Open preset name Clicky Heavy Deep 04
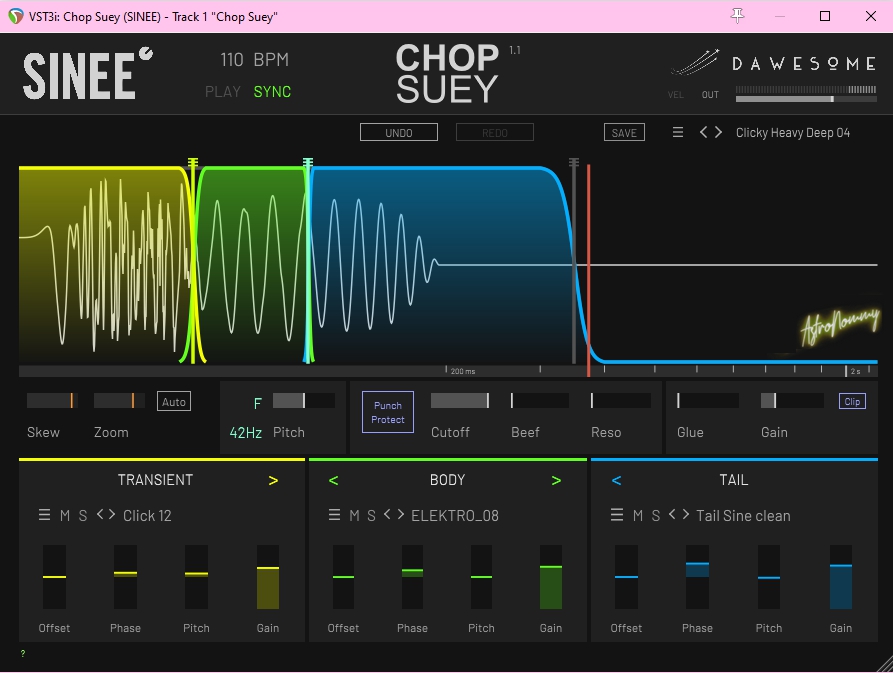This screenshot has height=673, width=893. (x=793, y=133)
